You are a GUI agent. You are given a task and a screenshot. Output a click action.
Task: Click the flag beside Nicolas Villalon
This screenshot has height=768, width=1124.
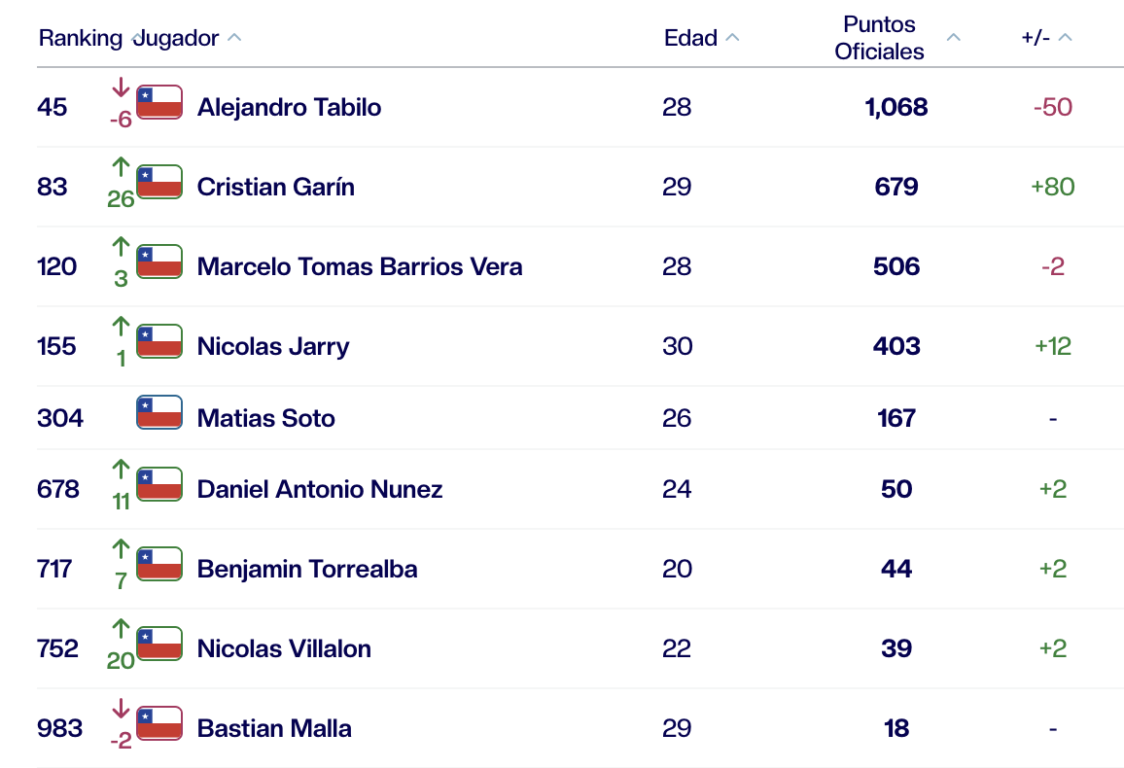coord(159,644)
